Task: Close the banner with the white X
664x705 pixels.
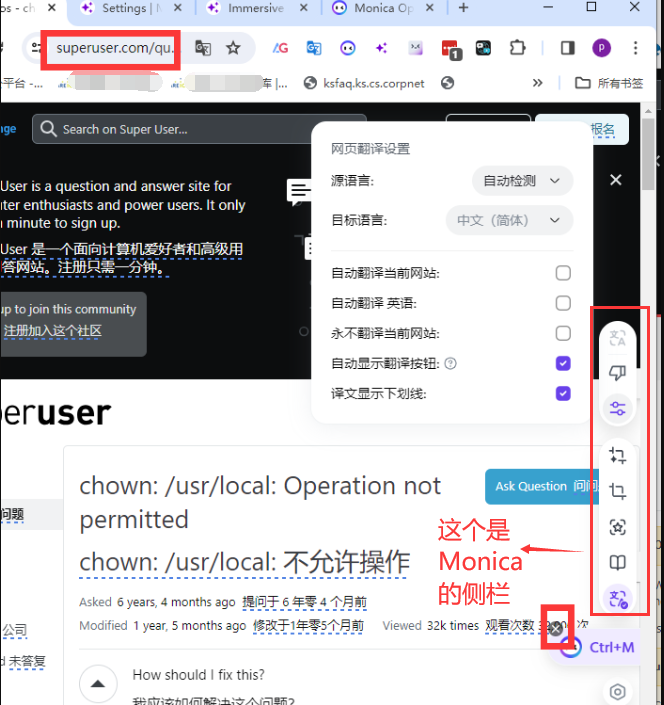Action: point(615,180)
